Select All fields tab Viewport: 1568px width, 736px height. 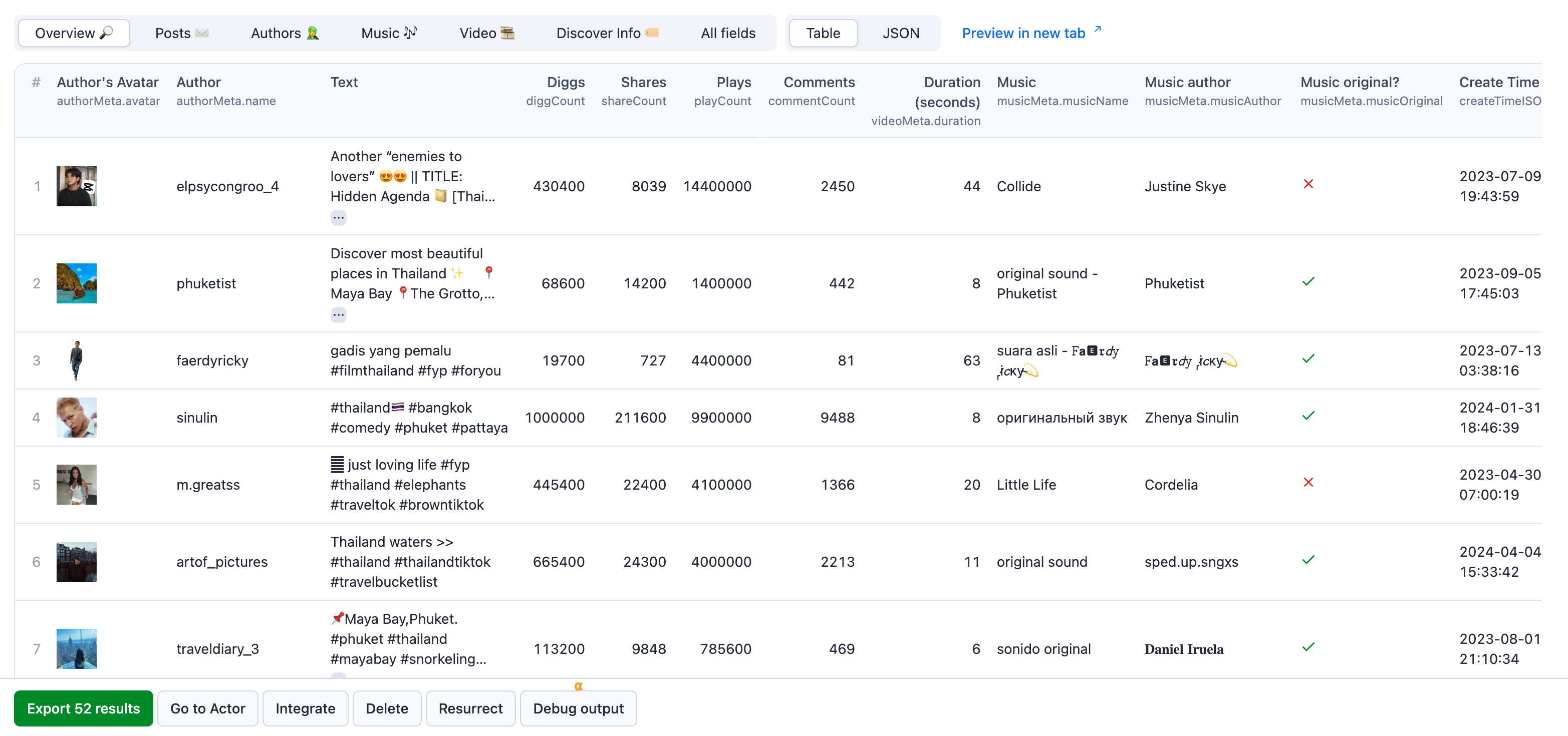pyautogui.click(x=728, y=32)
